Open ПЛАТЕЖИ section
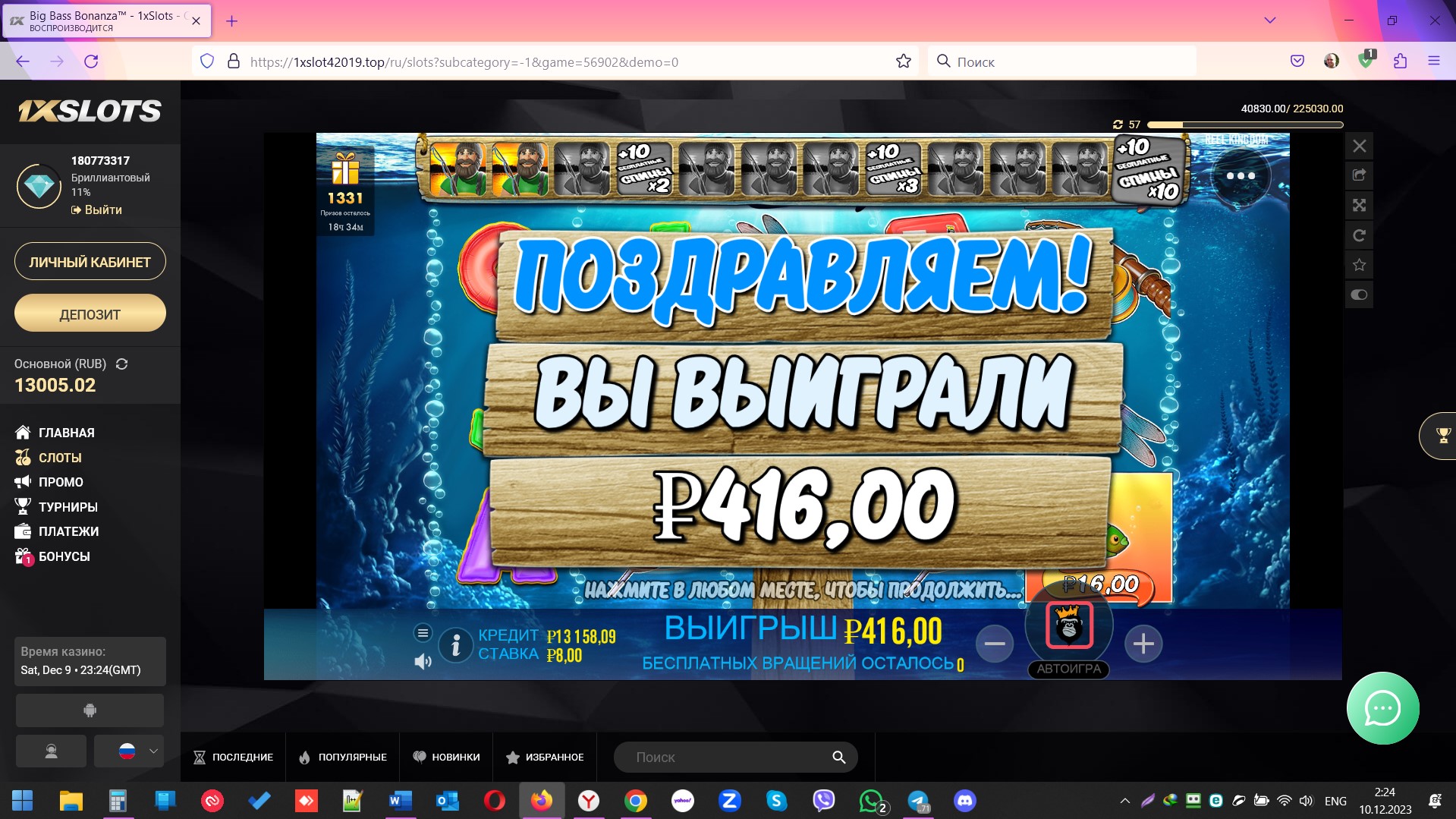The image size is (1456, 819). click(57, 531)
